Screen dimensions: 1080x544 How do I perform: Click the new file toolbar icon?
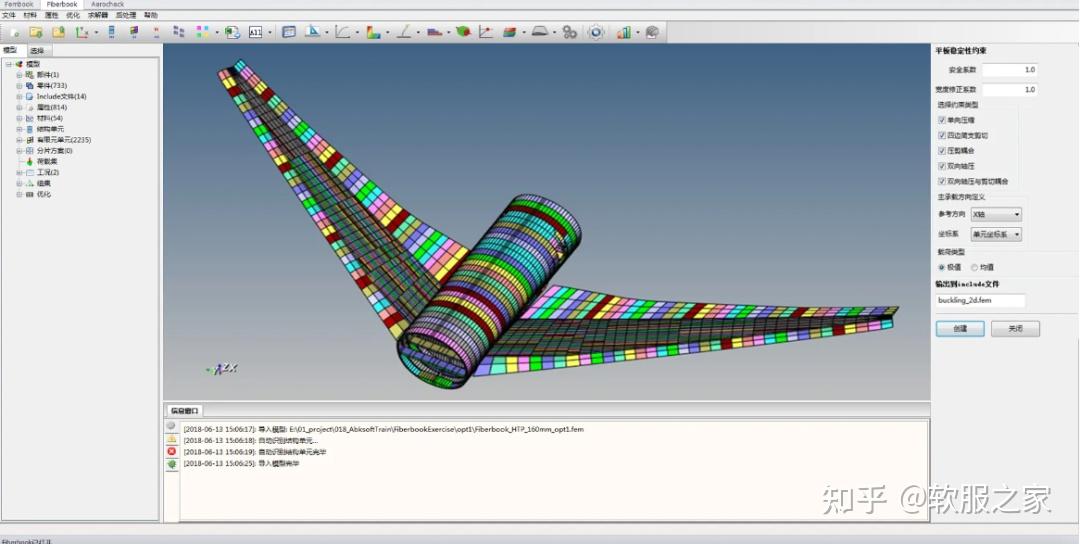pyautogui.click(x=14, y=32)
